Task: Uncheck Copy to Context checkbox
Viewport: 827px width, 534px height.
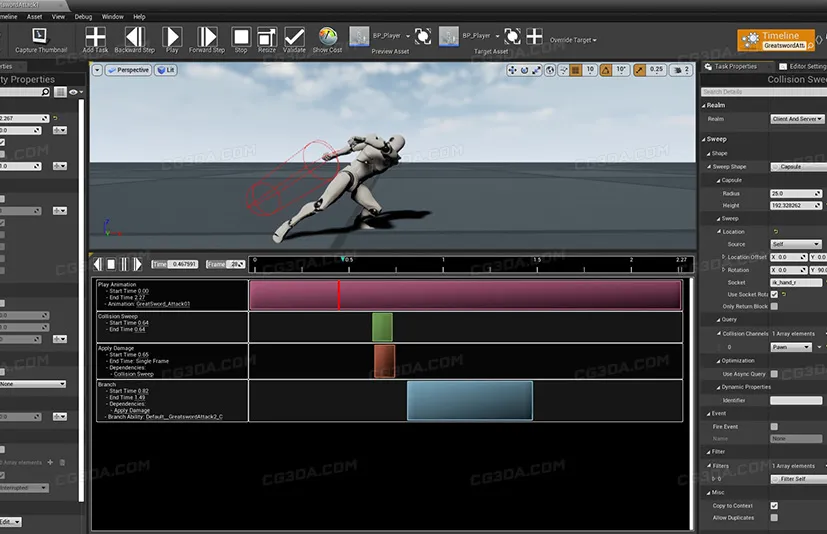Action: tap(774, 506)
